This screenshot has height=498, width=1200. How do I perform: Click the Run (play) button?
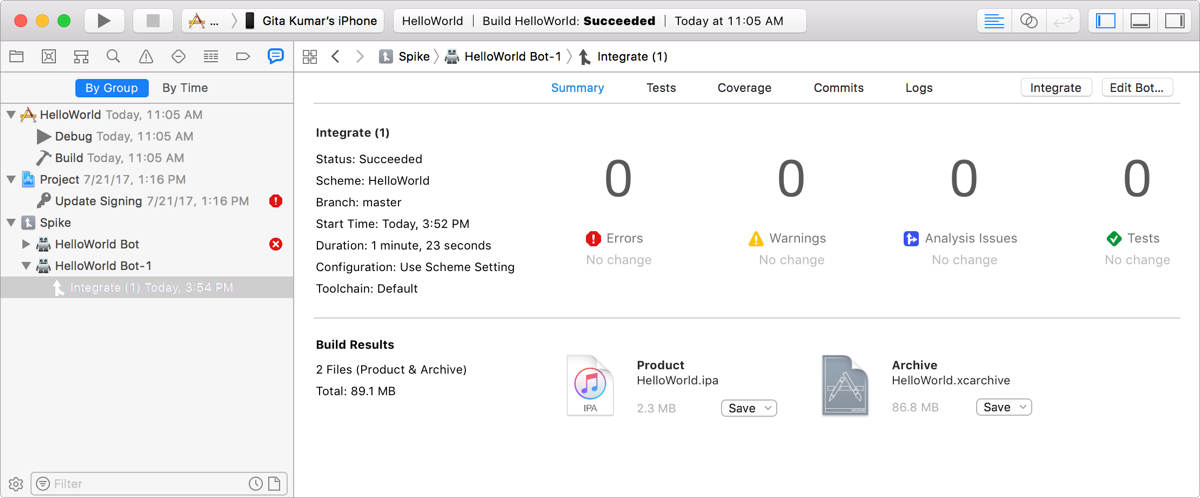(x=104, y=20)
